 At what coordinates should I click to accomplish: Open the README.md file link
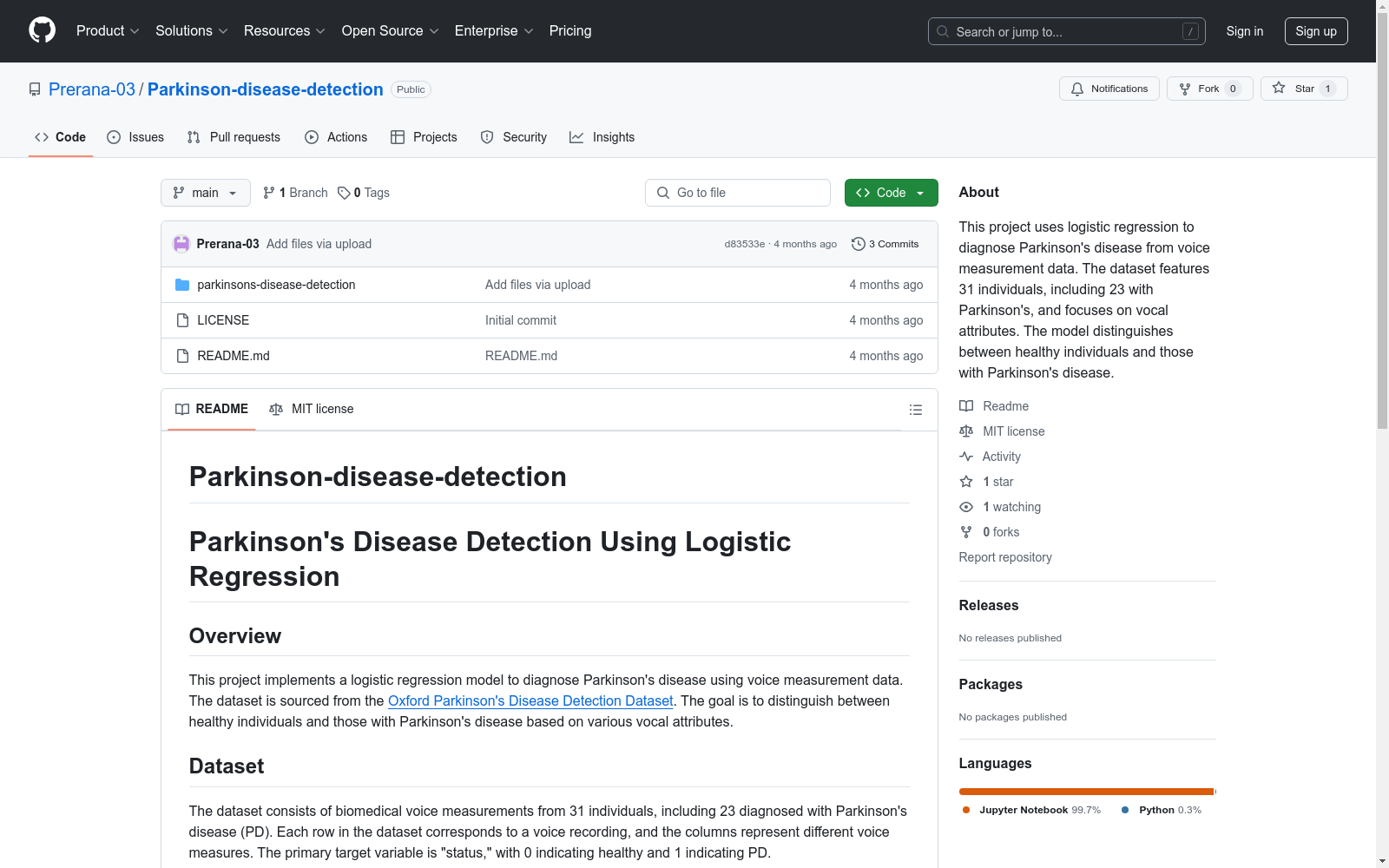(x=234, y=356)
